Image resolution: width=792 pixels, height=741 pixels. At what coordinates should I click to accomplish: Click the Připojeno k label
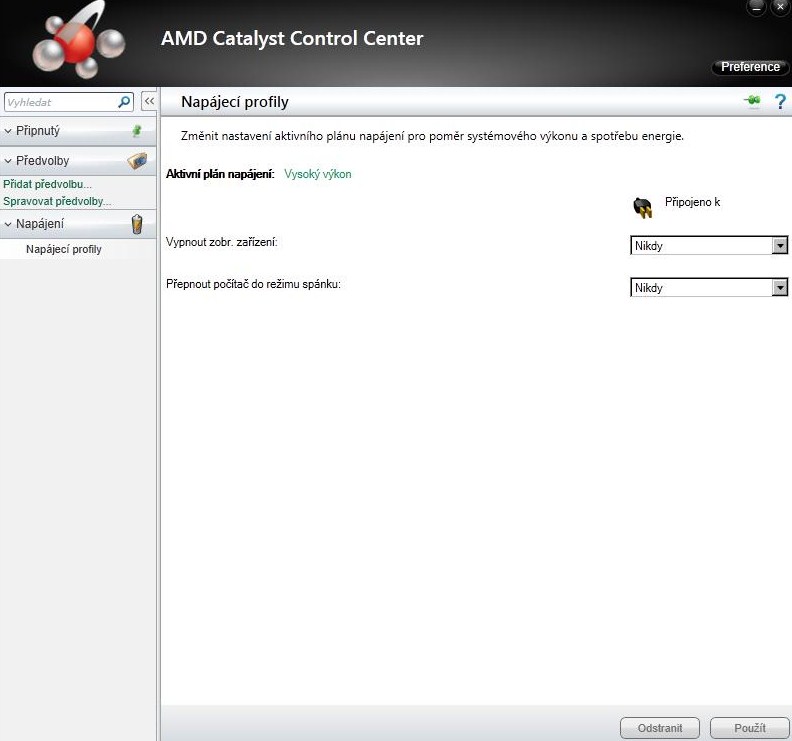tap(692, 202)
